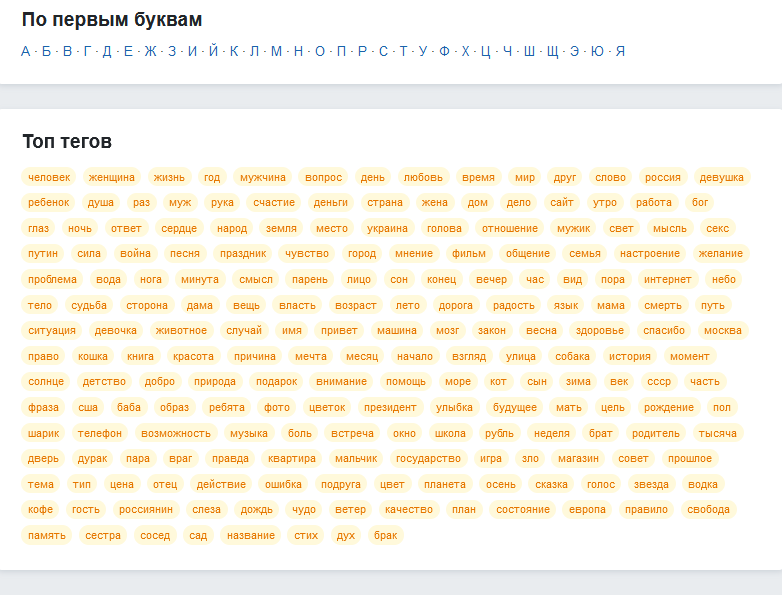Open the 'бог' tag
782x595 pixels.
[x=700, y=202]
